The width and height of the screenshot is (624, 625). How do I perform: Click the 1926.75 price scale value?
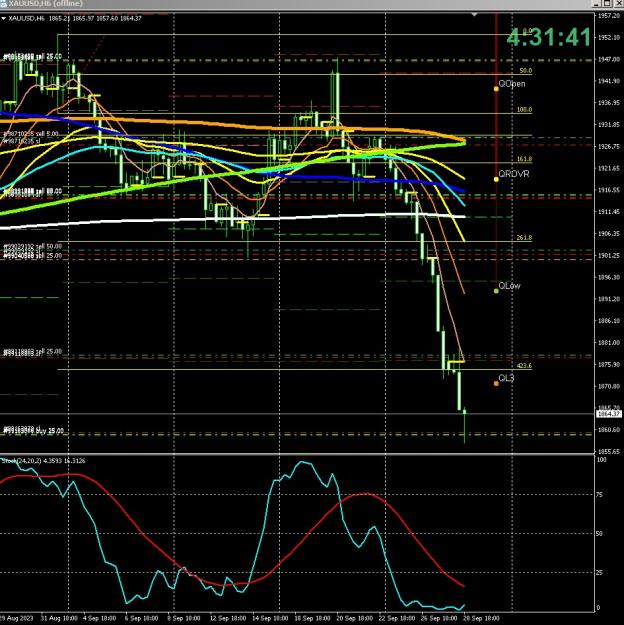coord(609,146)
